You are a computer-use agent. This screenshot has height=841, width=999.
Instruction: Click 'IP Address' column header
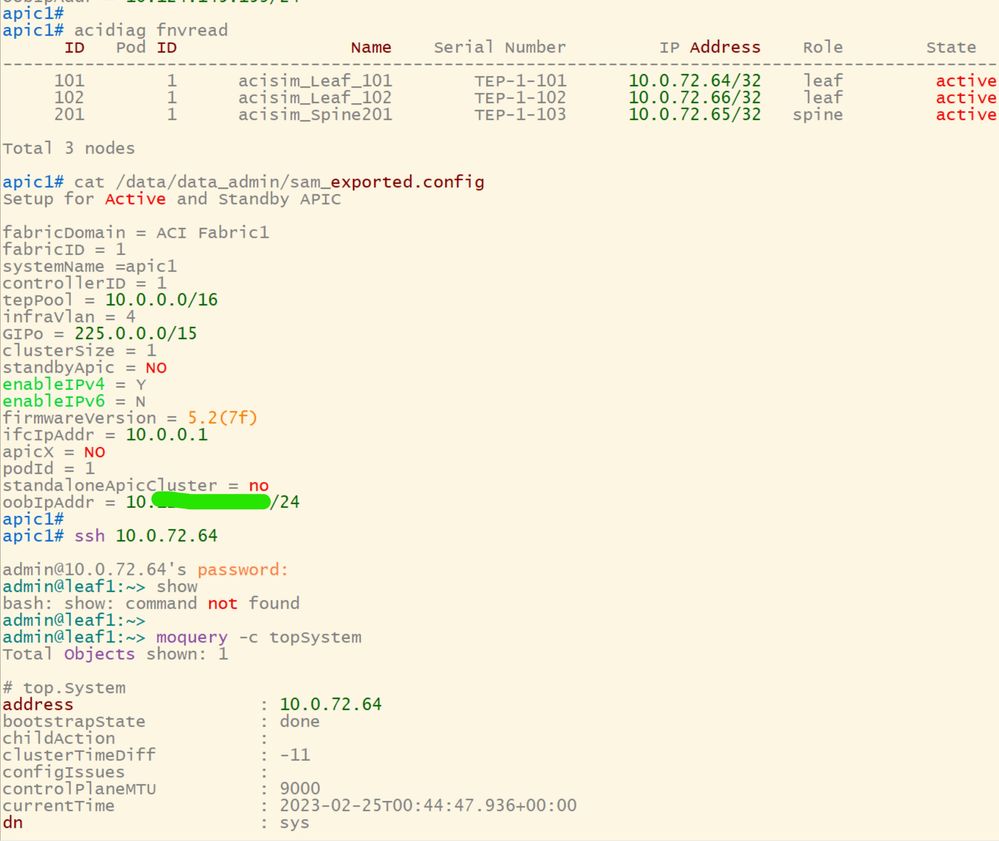[710, 47]
